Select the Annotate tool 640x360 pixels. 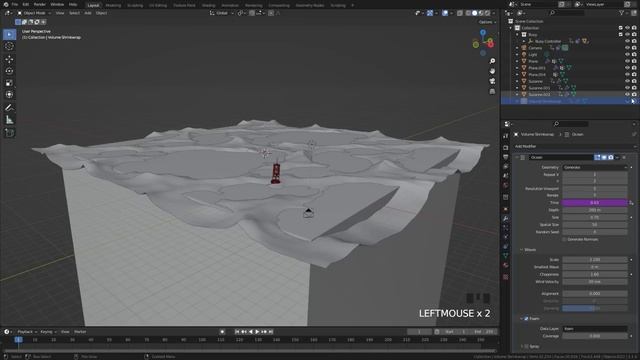pos(9,108)
